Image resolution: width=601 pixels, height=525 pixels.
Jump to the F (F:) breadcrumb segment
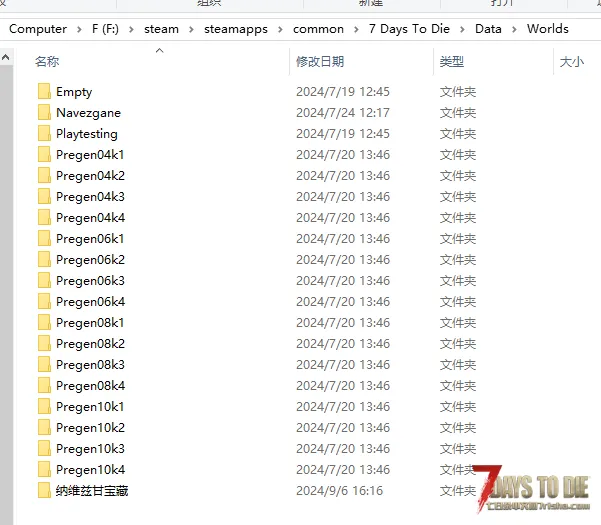(105, 29)
